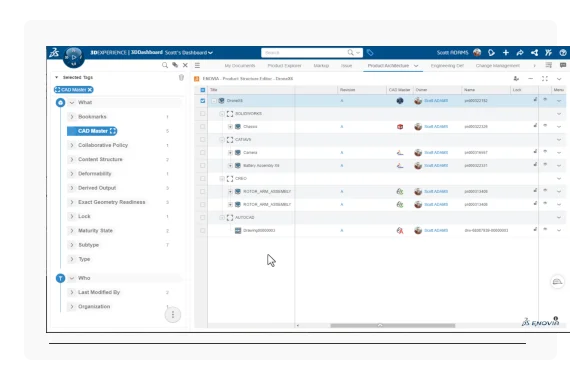Open Scott's Dashboard dropdown
Viewport: 570px width, 380px height.
(189, 53)
